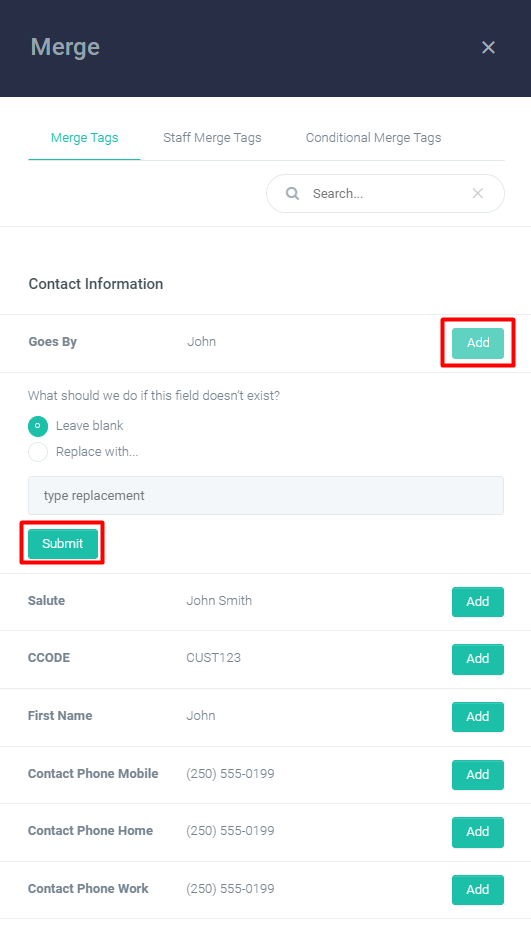Image resolution: width=531 pixels, height=929 pixels.
Task: Add the Contact Phone Home tag
Action: (x=478, y=832)
